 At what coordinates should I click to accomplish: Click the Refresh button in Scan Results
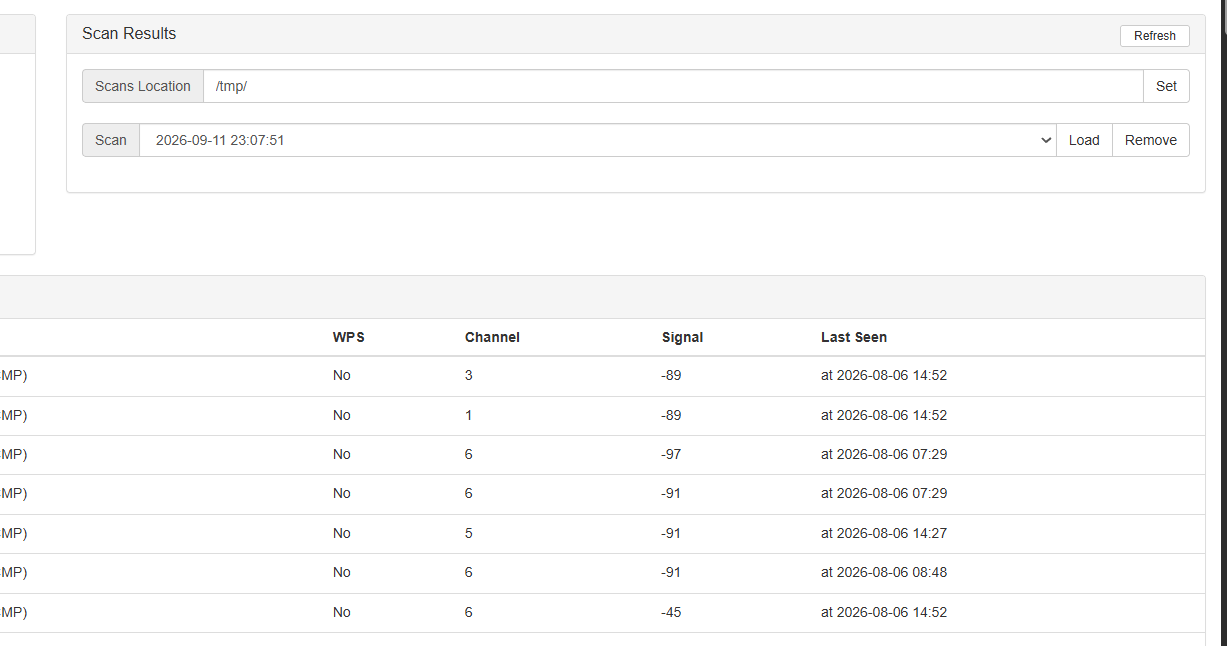tap(1155, 36)
